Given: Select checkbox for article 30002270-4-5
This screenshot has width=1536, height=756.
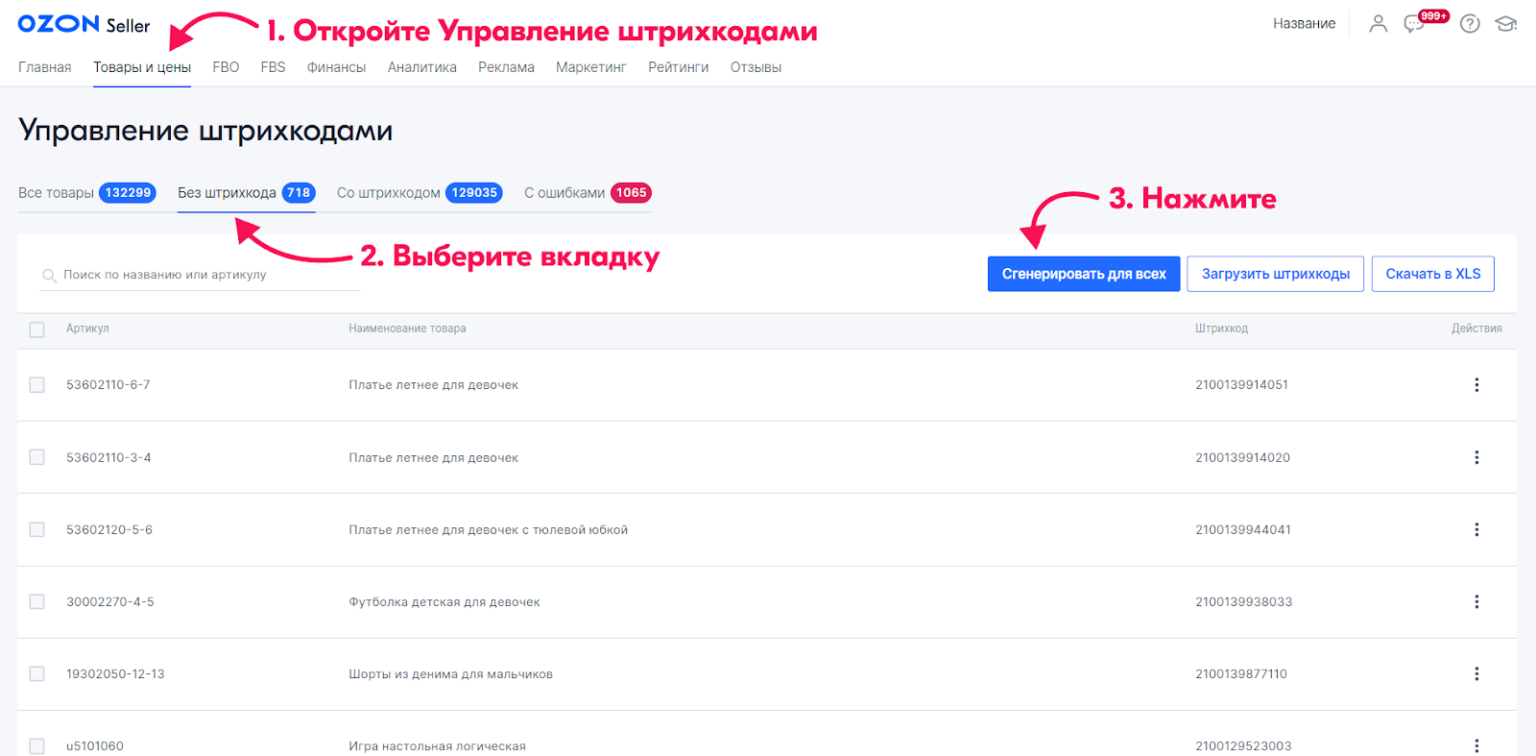Looking at the screenshot, I should tap(37, 601).
